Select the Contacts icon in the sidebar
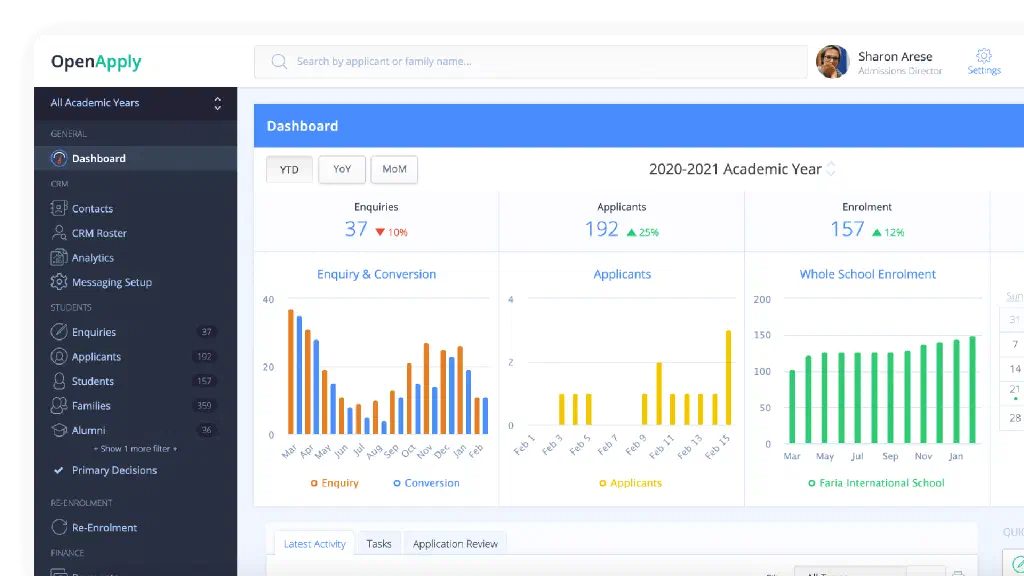The height and width of the screenshot is (576, 1024). 58,208
